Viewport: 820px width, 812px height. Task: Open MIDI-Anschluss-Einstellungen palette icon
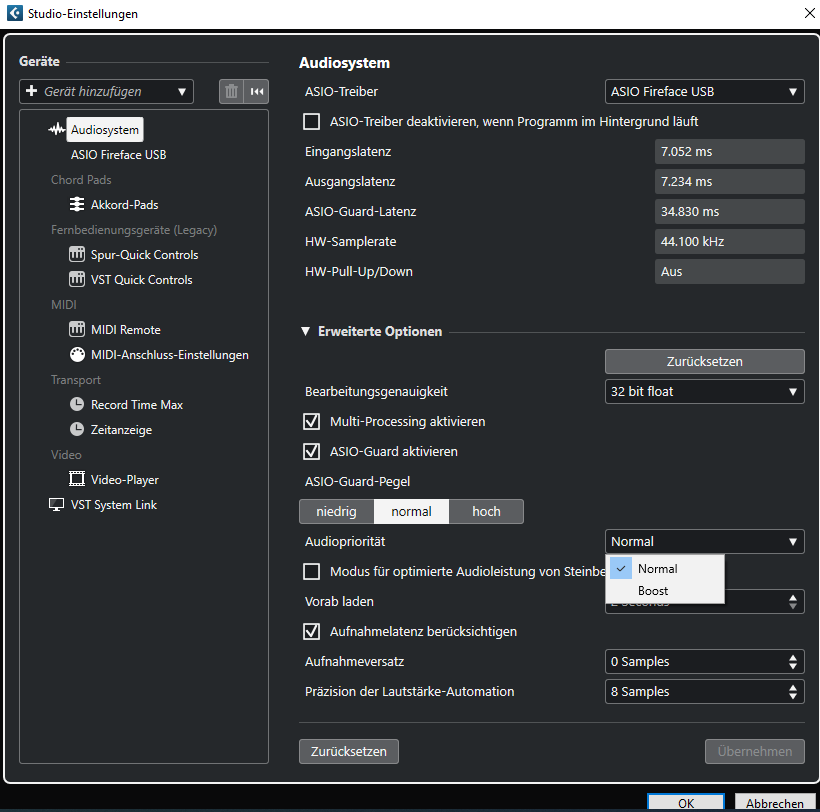(x=77, y=355)
